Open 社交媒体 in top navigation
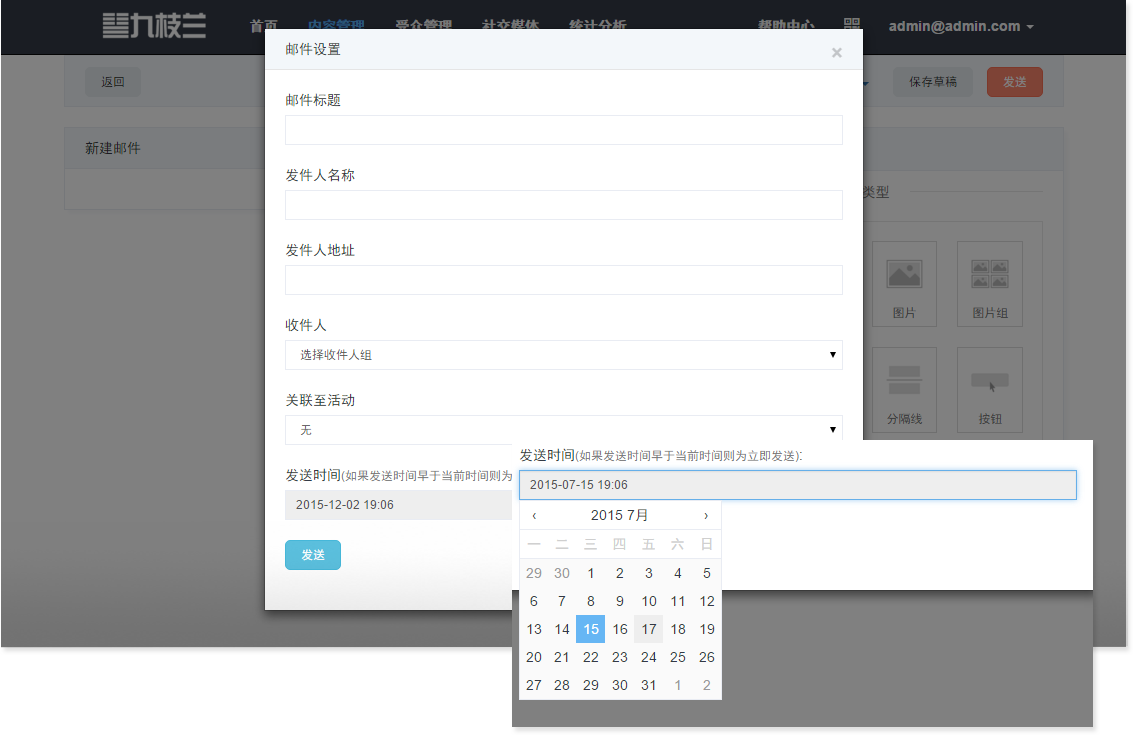Viewport: 1133px width, 735px height. point(510,26)
